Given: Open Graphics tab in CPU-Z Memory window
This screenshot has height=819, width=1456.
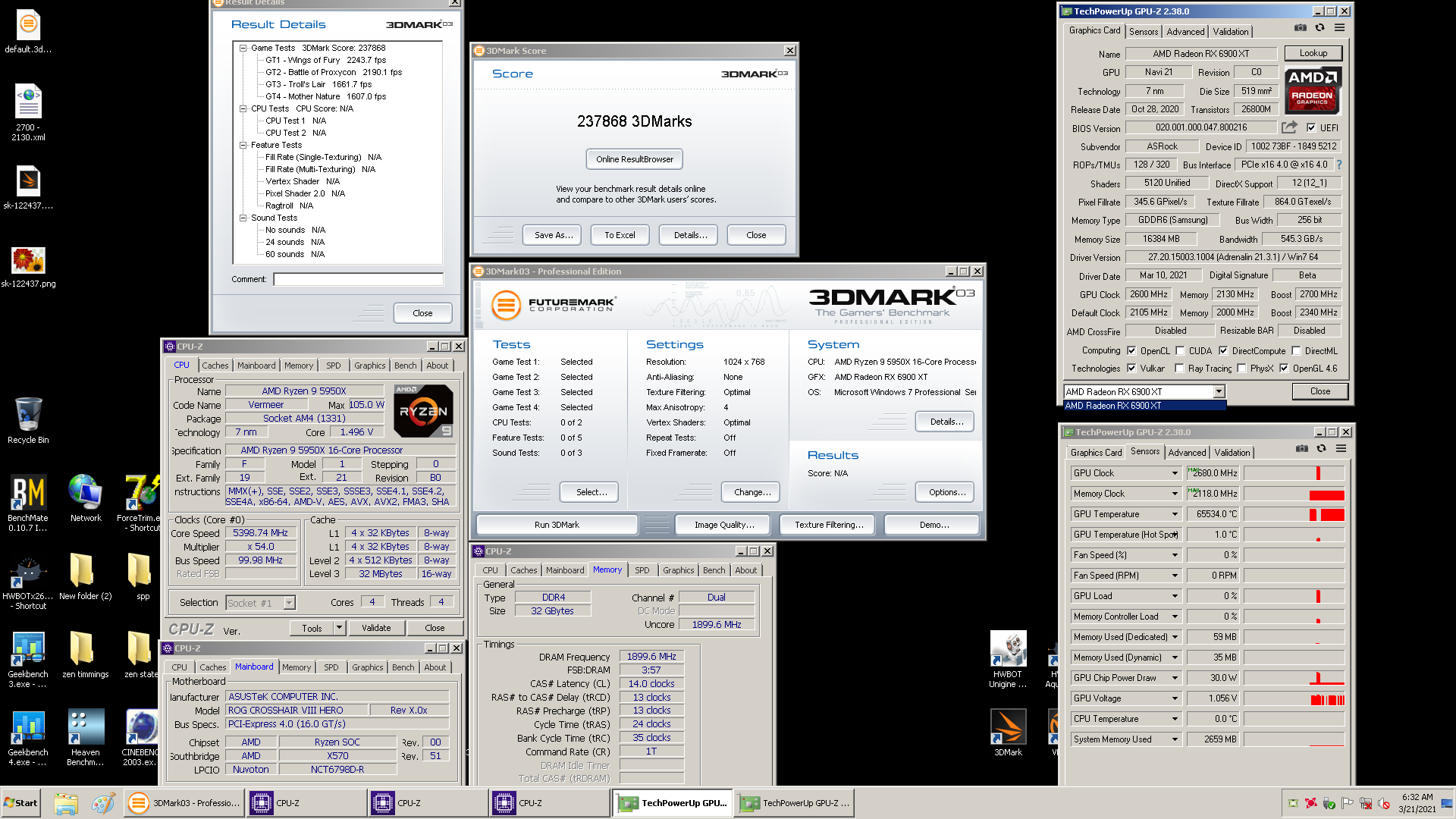Looking at the screenshot, I should (x=678, y=570).
